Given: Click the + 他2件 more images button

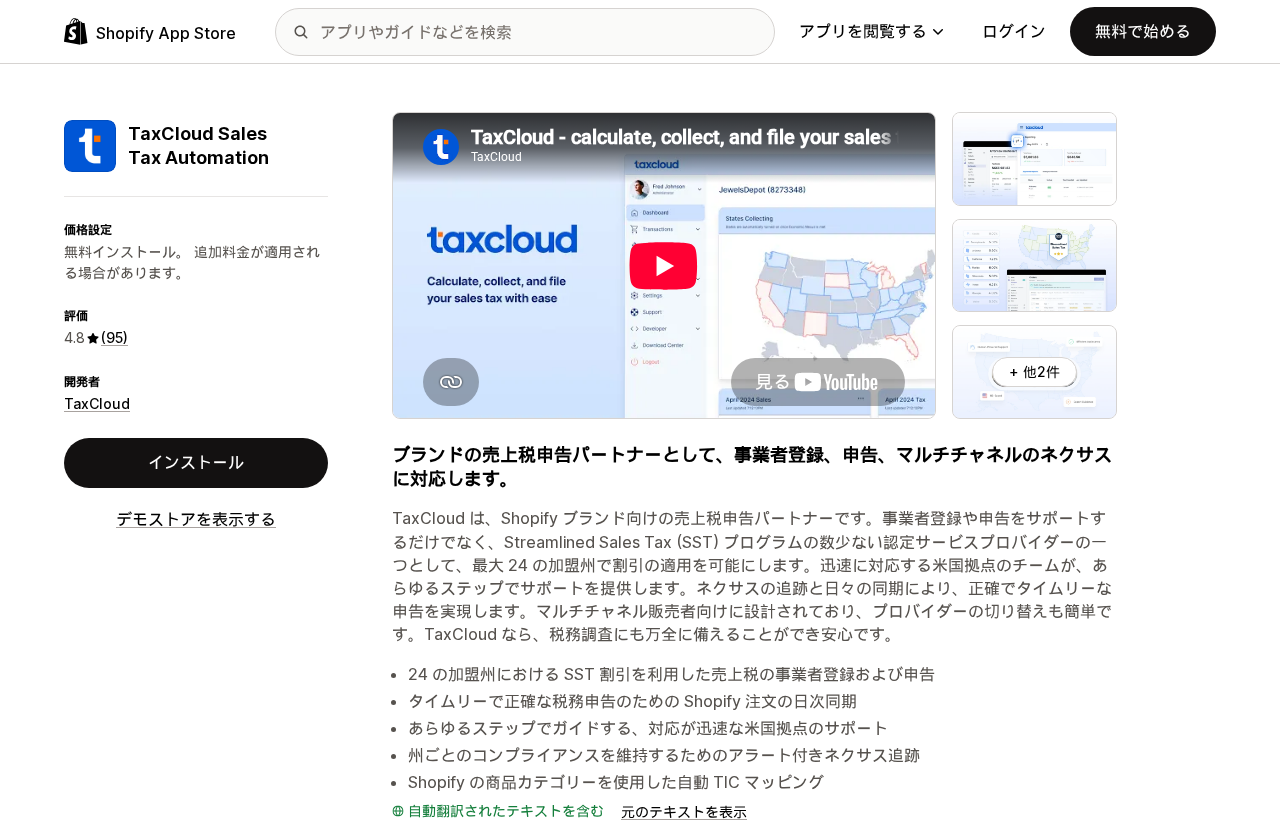Looking at the screenshot, I should click(x=1034, y=372).
